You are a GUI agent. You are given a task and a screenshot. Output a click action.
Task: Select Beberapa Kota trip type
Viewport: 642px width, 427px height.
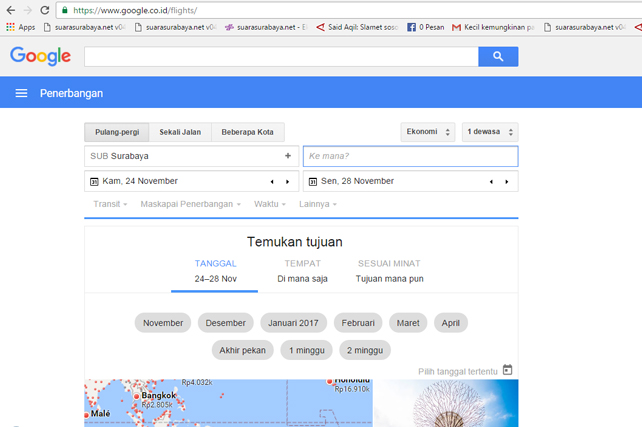point(247,132)
